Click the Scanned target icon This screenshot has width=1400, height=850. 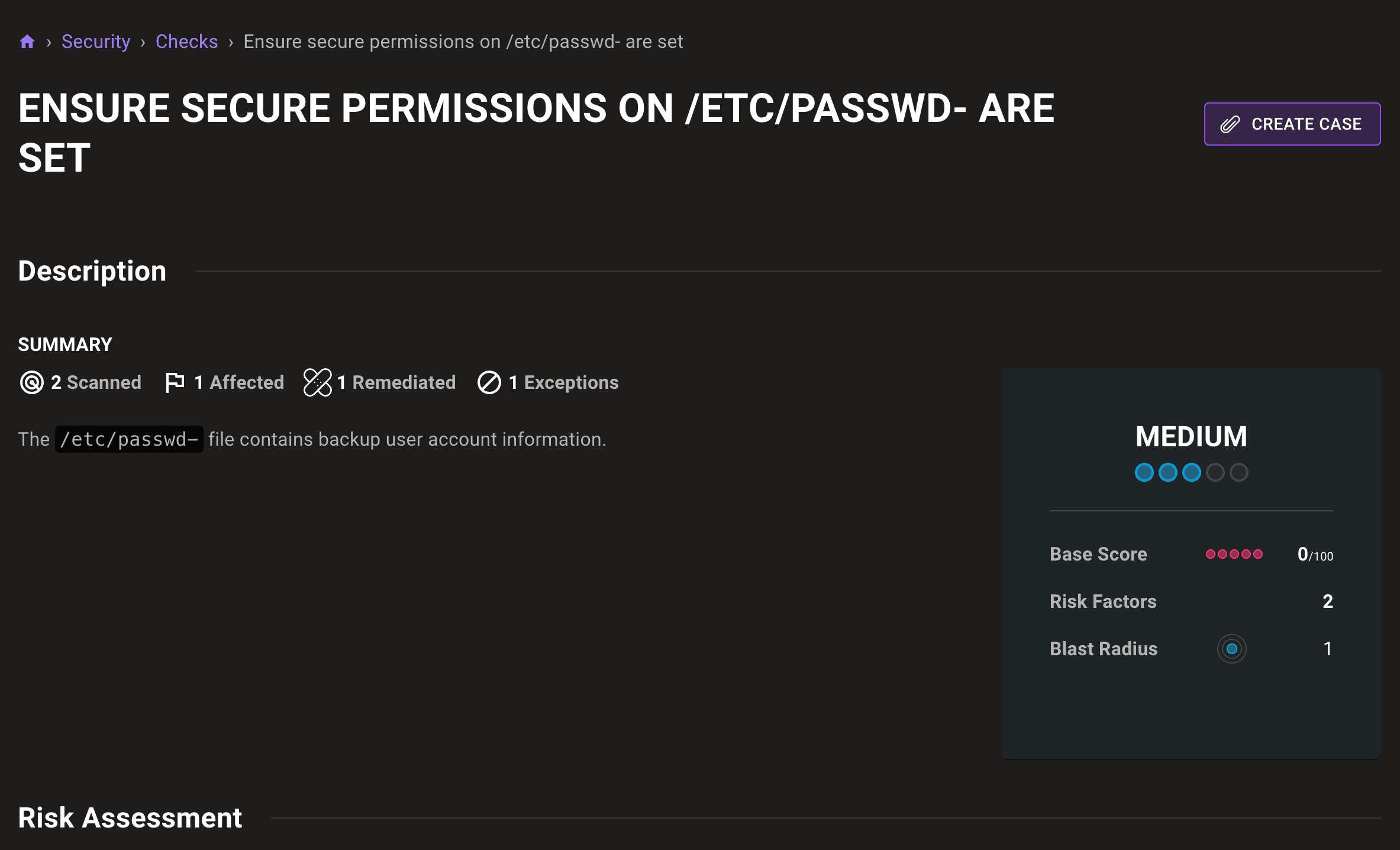(x=31, y=382)
